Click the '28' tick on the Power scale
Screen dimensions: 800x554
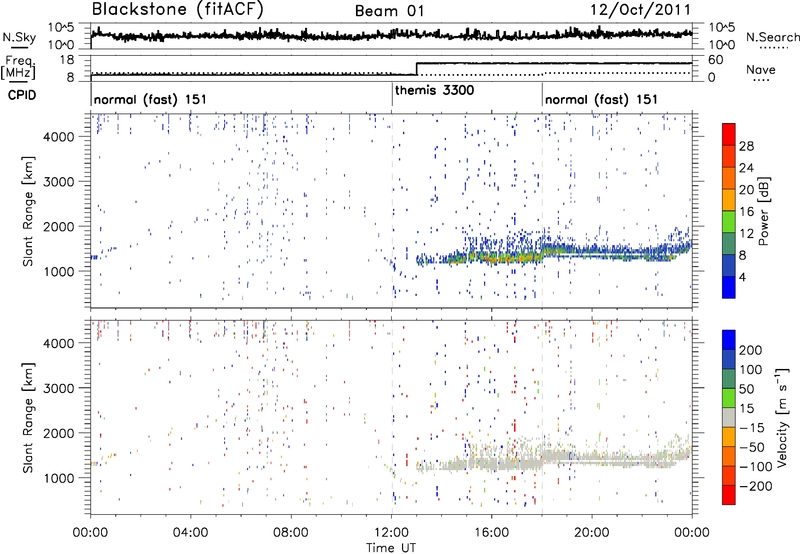pos(746,146)
